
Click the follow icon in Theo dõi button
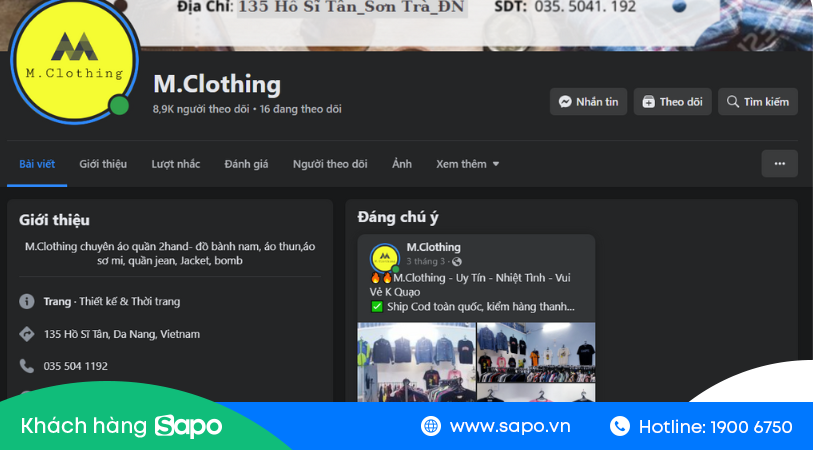pos(649,102)
